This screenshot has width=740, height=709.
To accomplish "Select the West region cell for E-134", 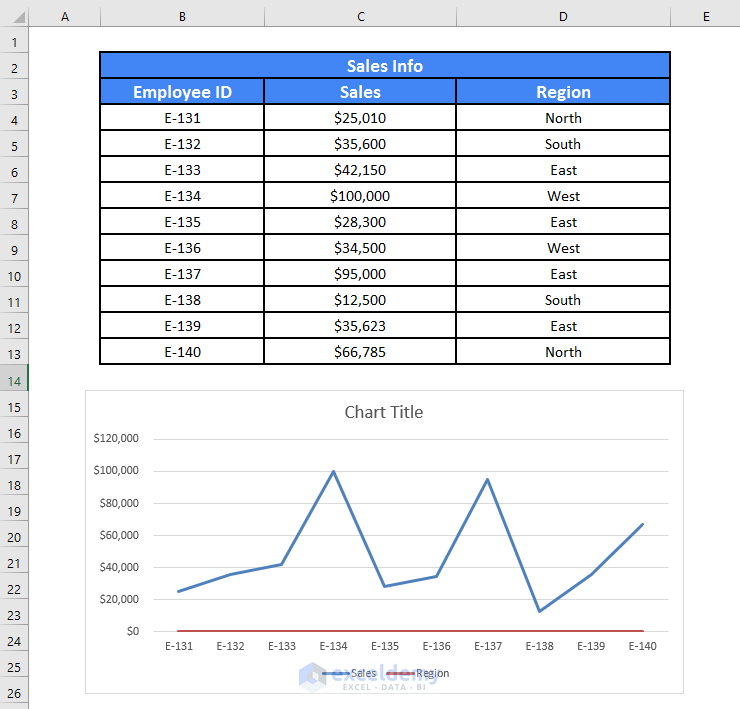I will pyautogui.click(x=563, y=195).
